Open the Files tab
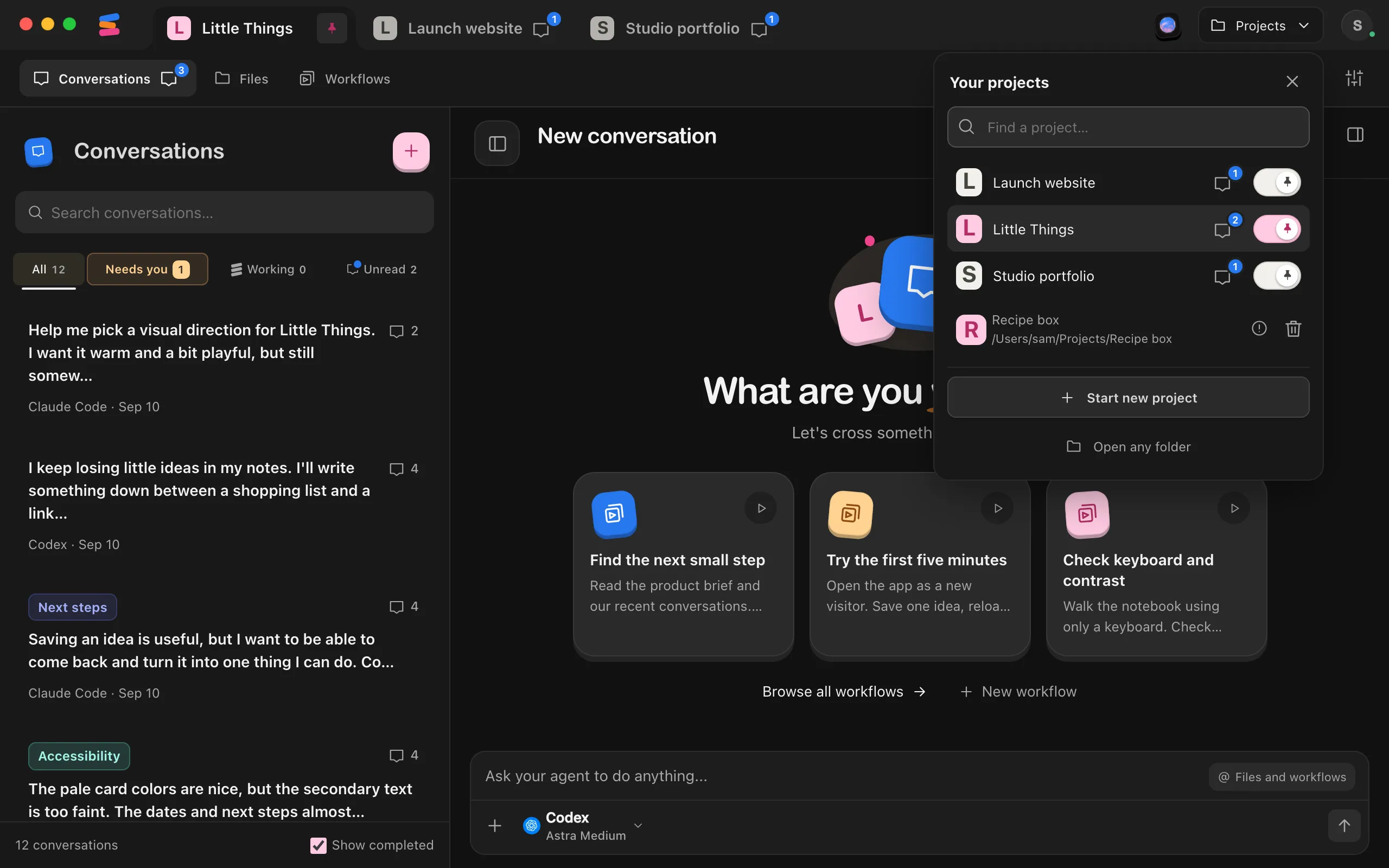Image resolution: width=1389 pixels, height=868 pixels. tap(241, 79)
